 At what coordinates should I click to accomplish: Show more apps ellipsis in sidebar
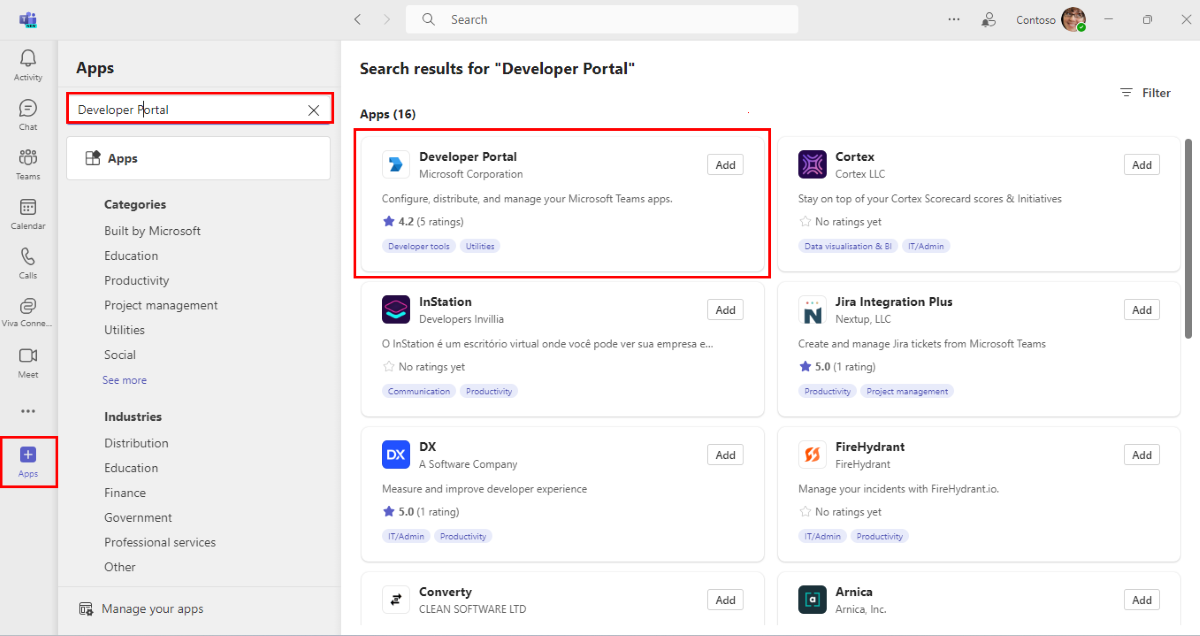tap(28, 411)
